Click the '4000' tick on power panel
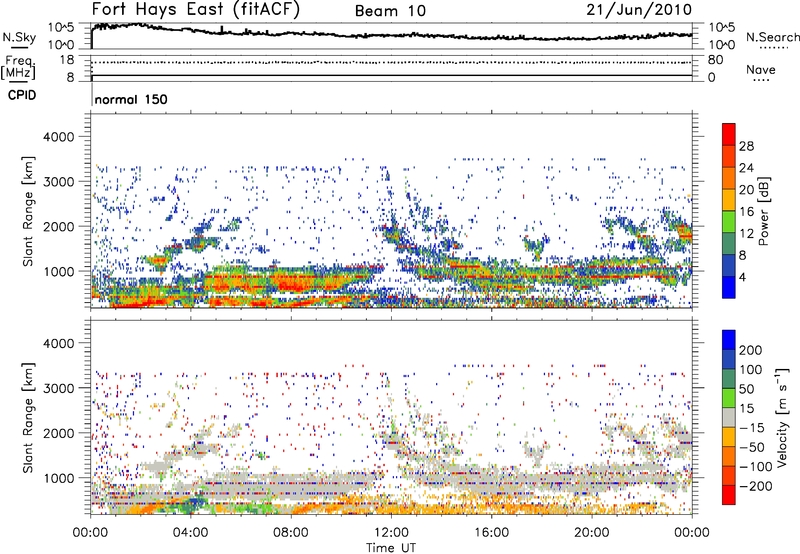 (x=58, y=137)
